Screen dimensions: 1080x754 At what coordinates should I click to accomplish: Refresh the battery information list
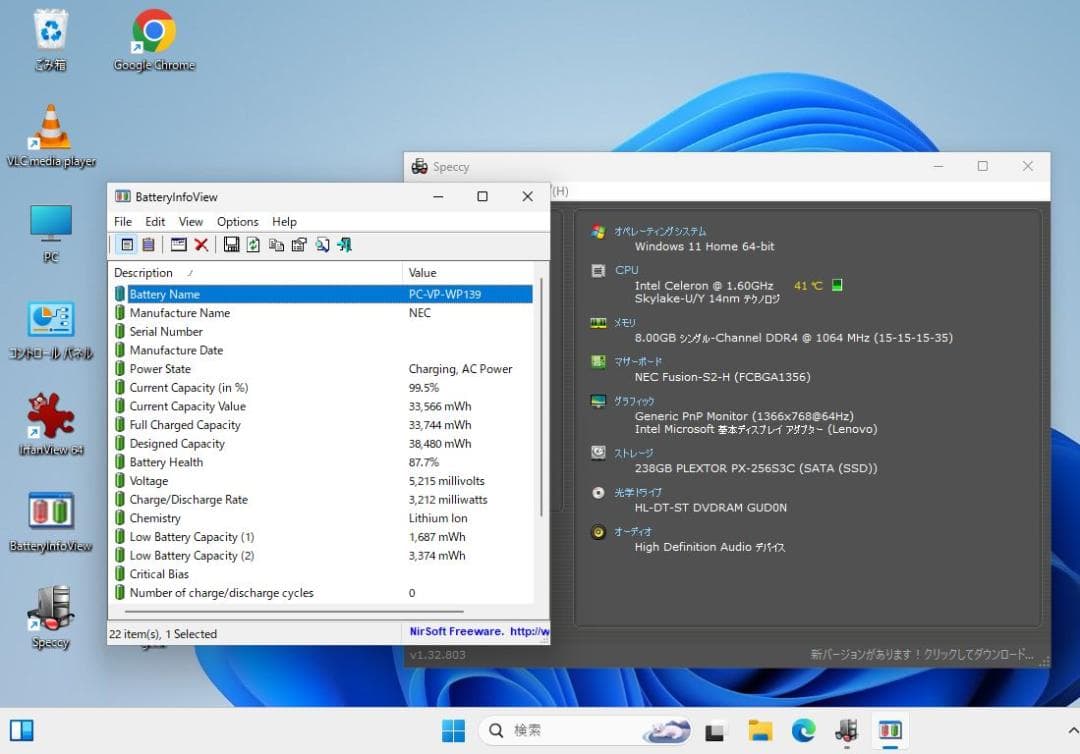[252, 244]
